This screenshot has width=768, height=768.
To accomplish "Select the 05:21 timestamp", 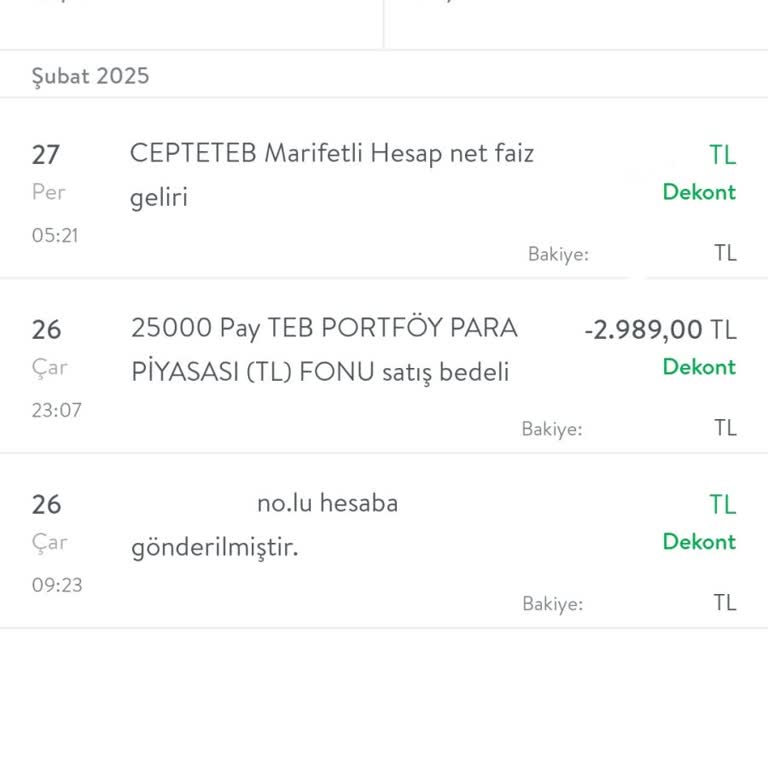I will pos(55,236).
